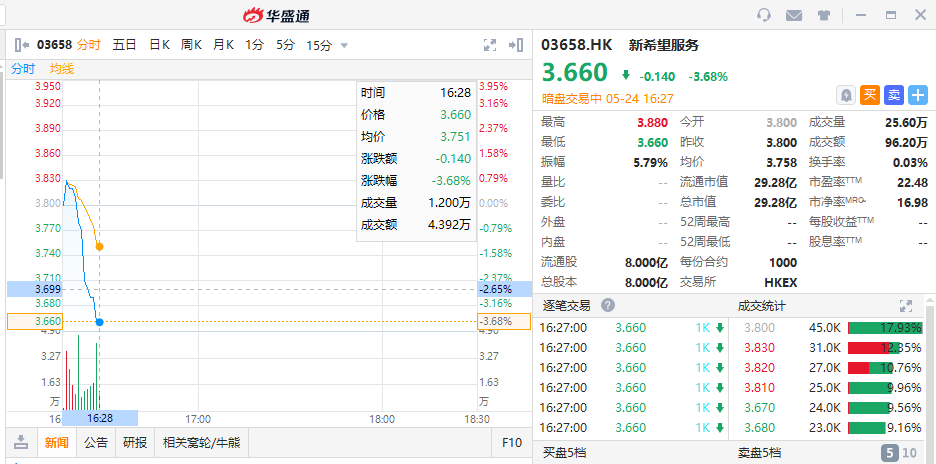Screen dimensions: 936x464
Task: Set price alert bell icon
Action: [848, 95]
